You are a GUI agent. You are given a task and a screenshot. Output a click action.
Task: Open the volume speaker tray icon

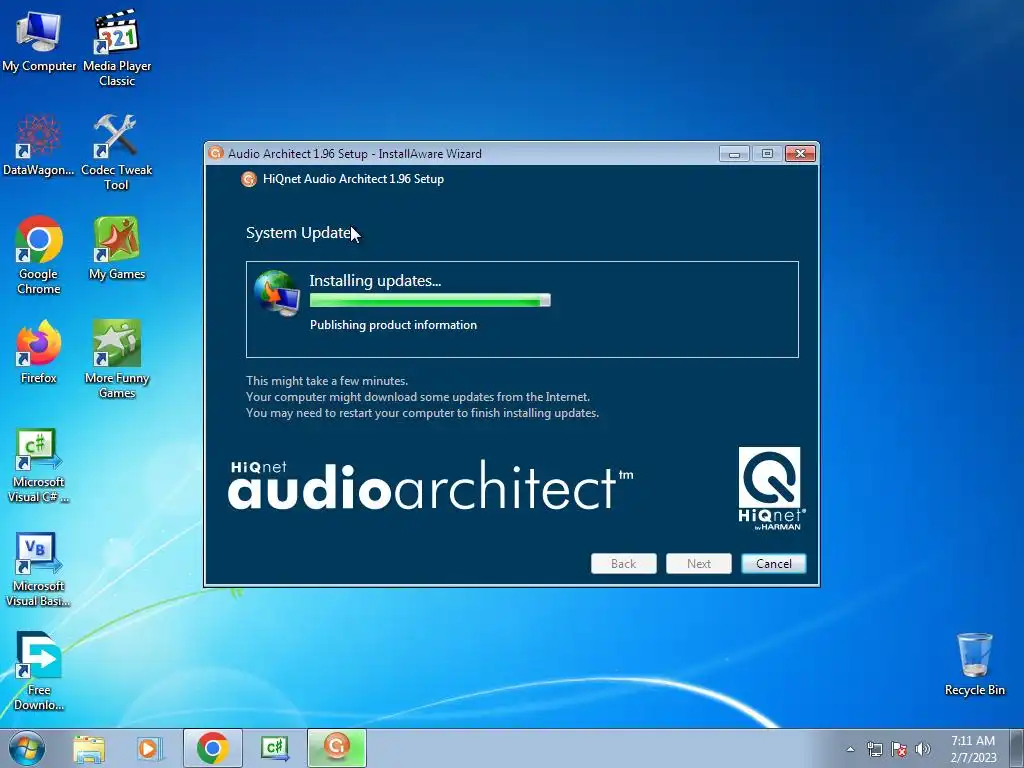pos(923,749)
